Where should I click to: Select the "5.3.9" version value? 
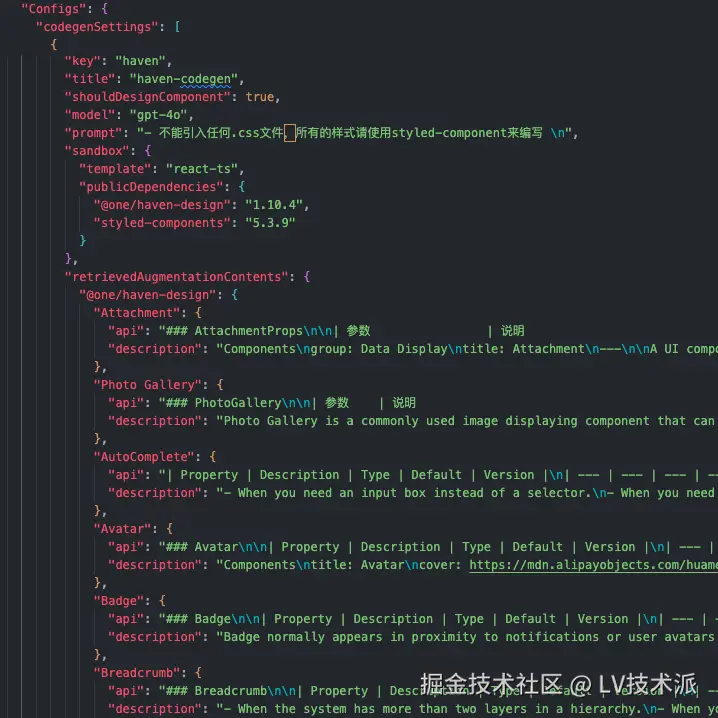271,223
